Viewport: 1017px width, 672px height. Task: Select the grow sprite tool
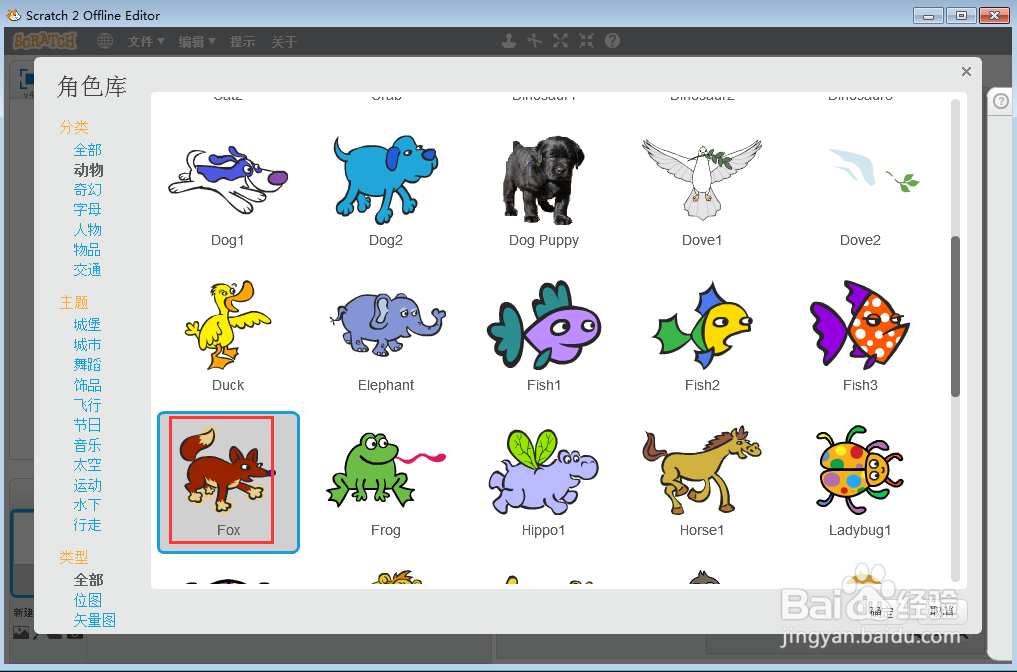560,41
